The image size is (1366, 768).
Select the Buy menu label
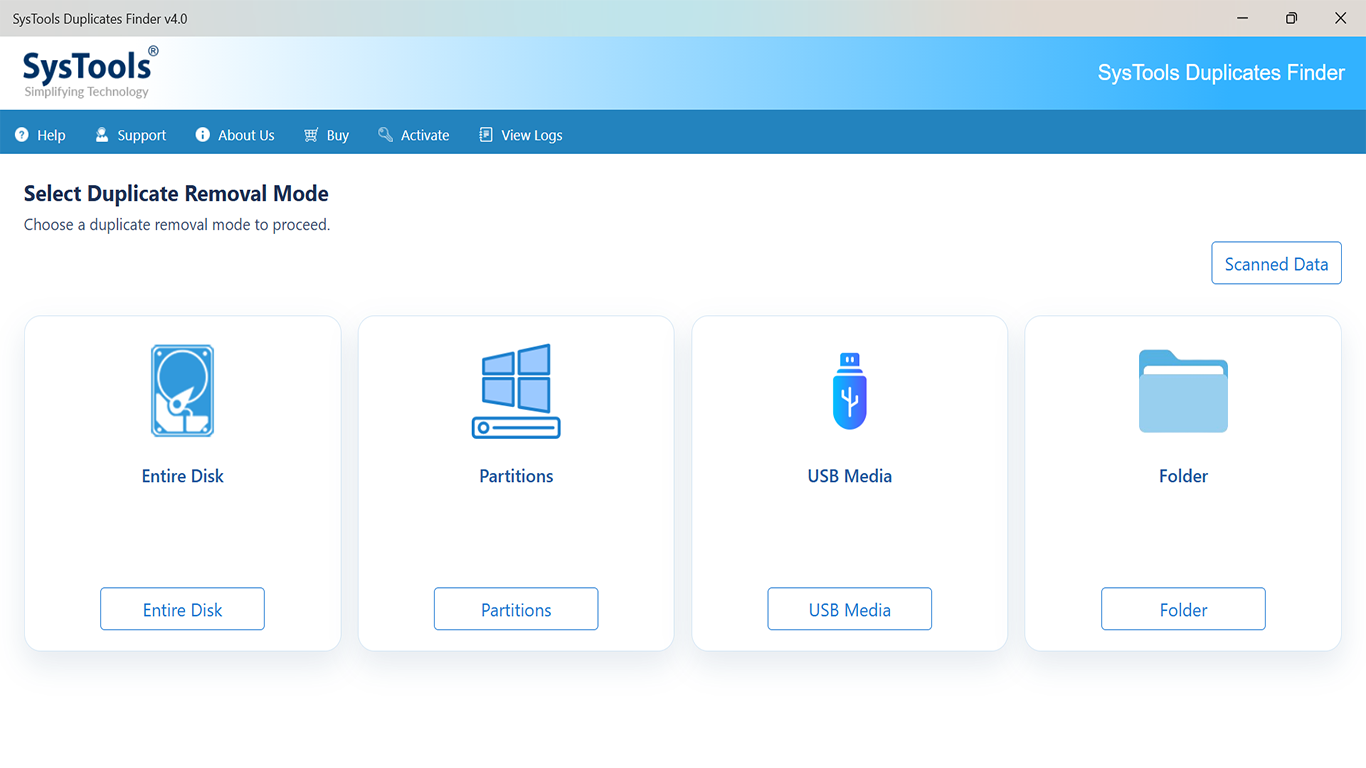338,136
